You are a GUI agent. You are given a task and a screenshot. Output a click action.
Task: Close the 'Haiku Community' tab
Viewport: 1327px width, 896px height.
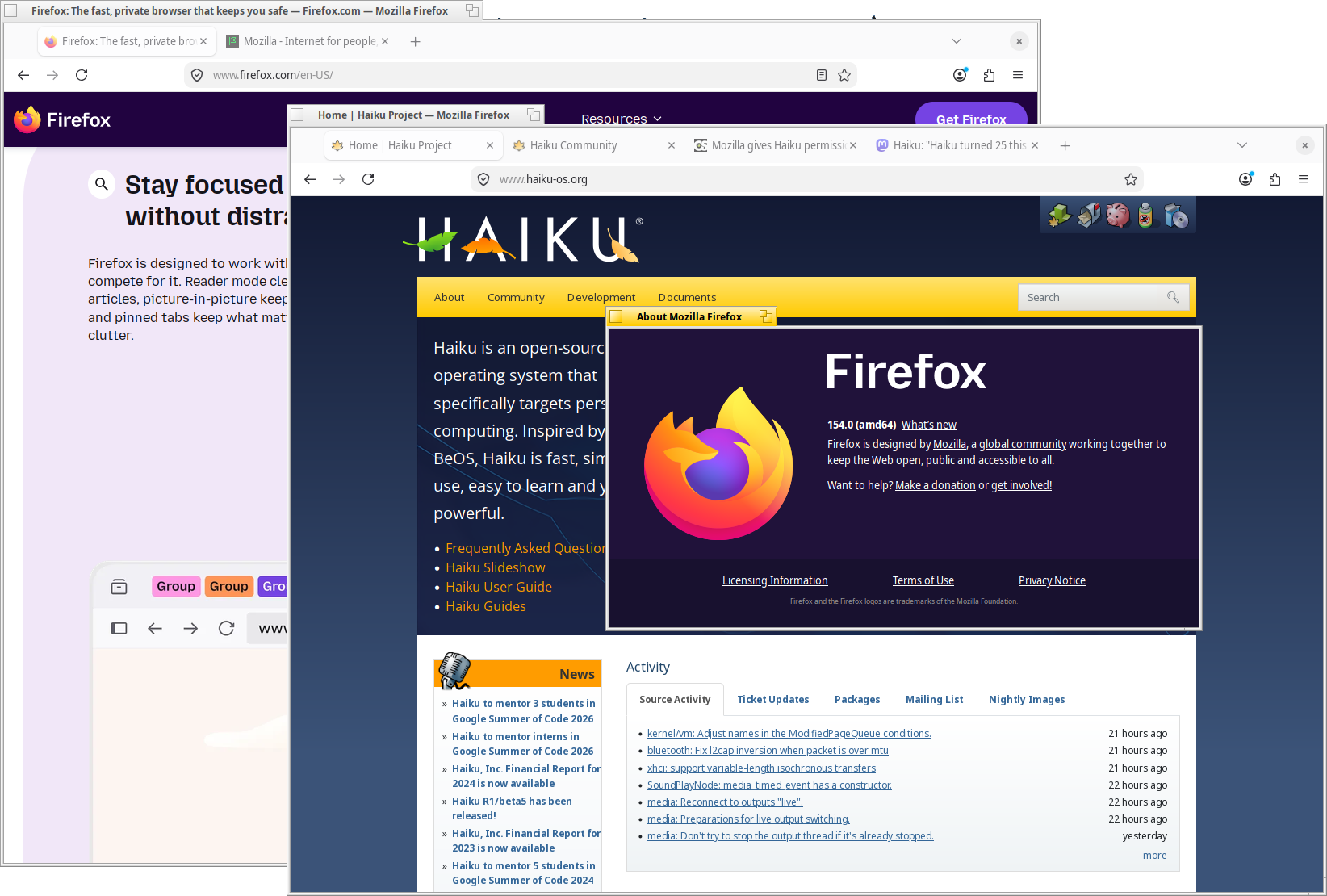coord(672,145)
